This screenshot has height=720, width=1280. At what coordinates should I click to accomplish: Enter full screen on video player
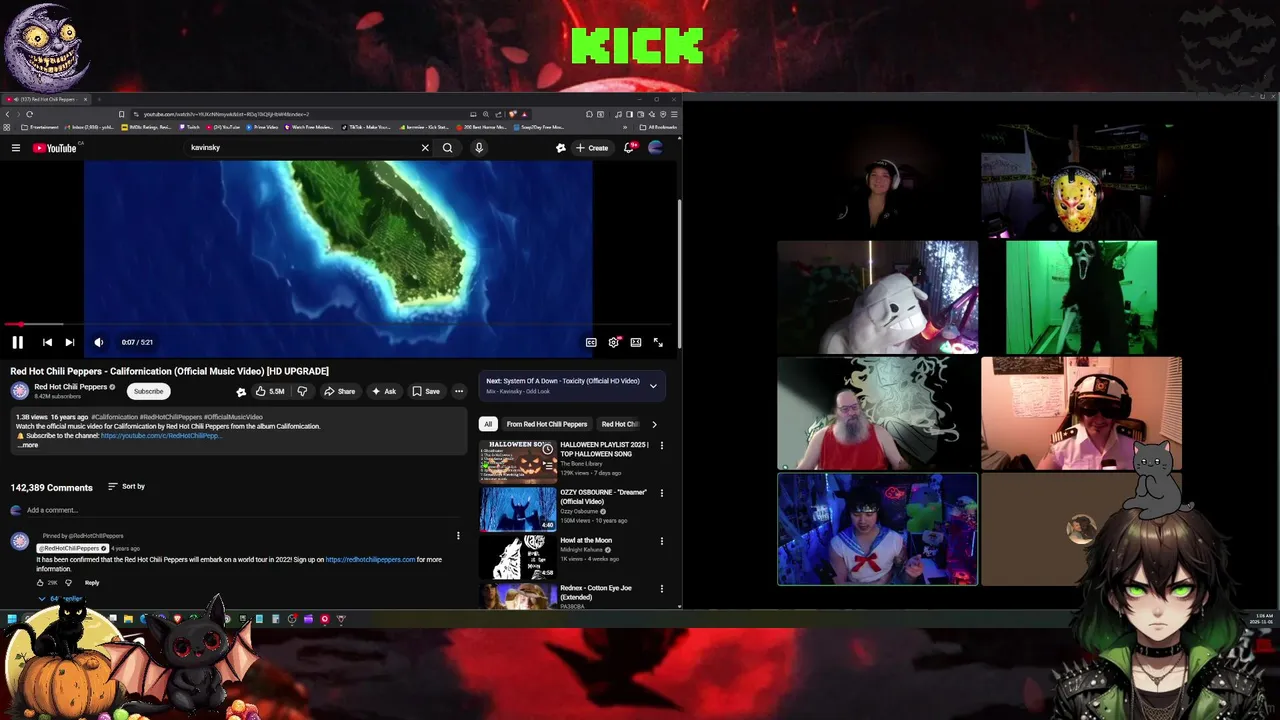(x=658, y=342)
